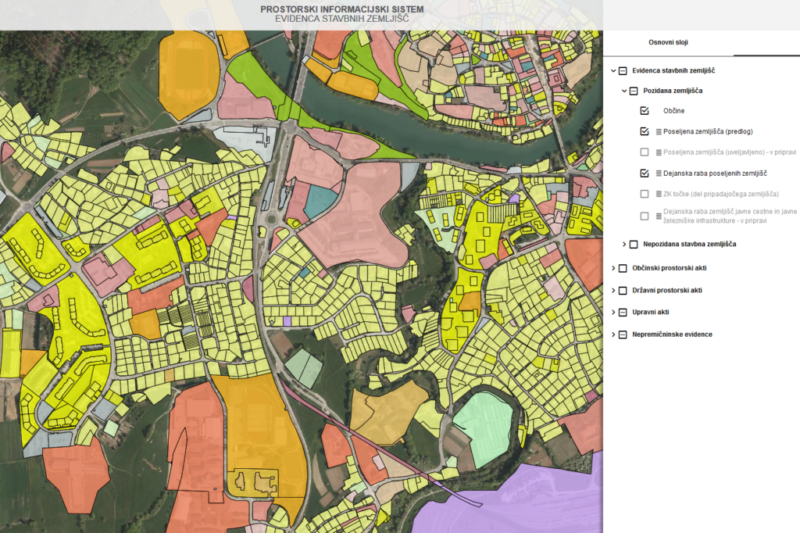This screenshot has width=800, height=533.
Task: Toggle the Pozidana zemljišča group checkbox
Action: [x=634, y=91]
